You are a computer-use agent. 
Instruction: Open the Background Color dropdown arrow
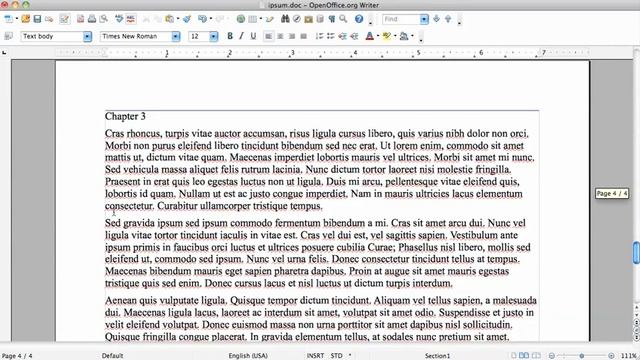[412, 36]
